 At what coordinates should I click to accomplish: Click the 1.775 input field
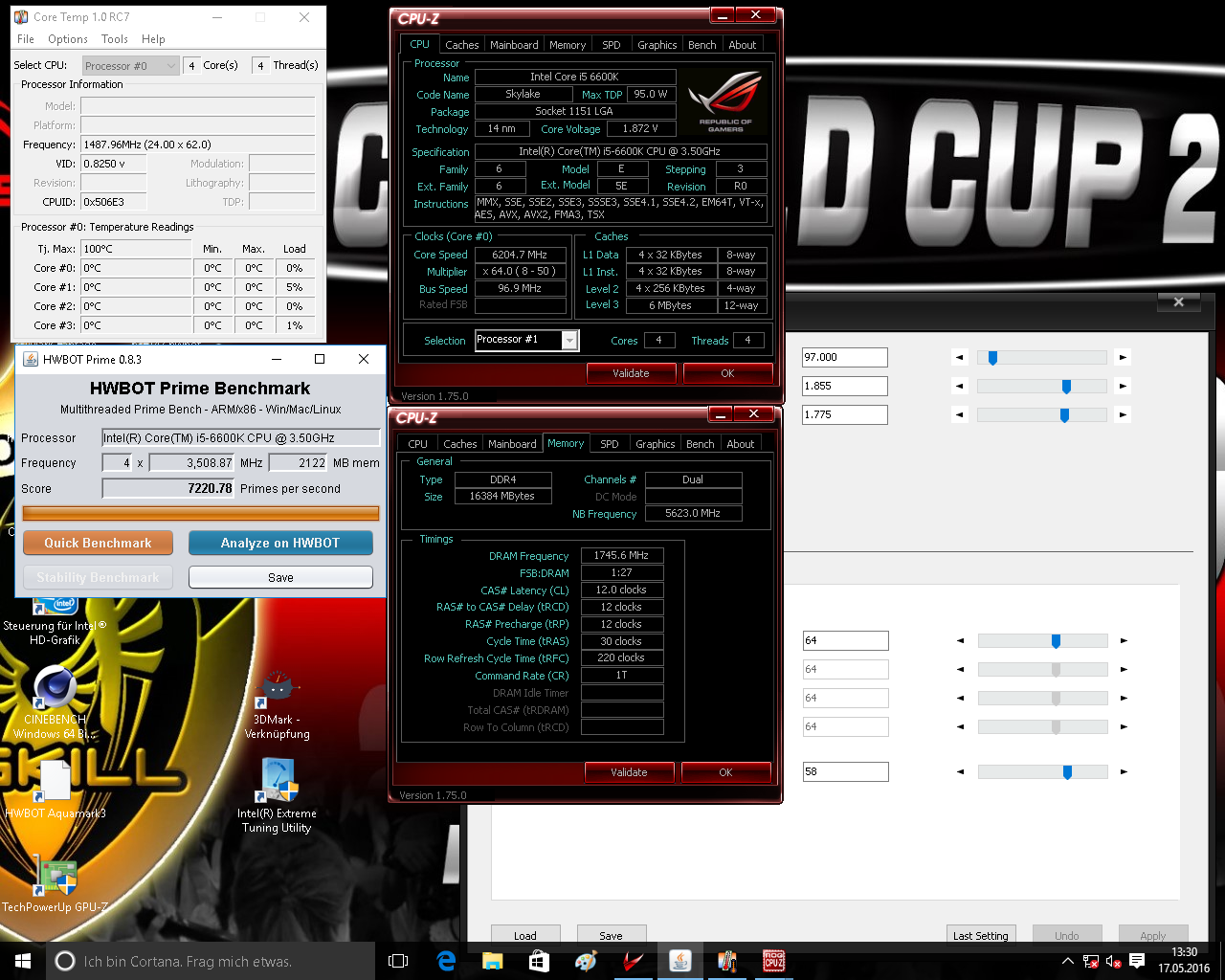(845, 414)
